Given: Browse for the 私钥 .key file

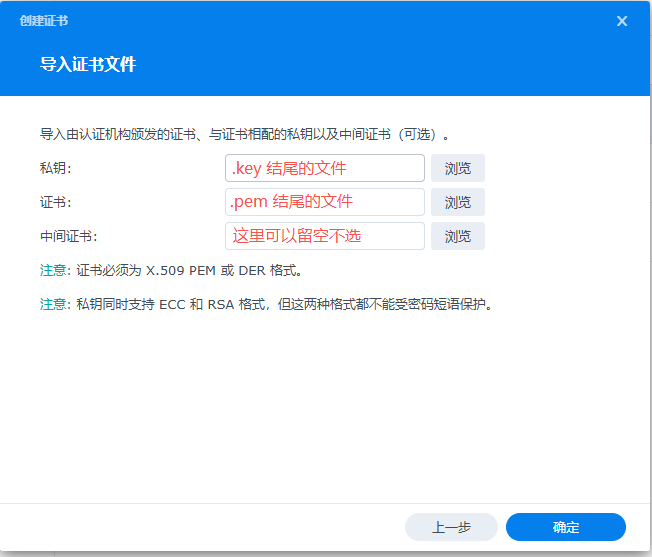Looking at the screenshot, I should click(457, 168).
